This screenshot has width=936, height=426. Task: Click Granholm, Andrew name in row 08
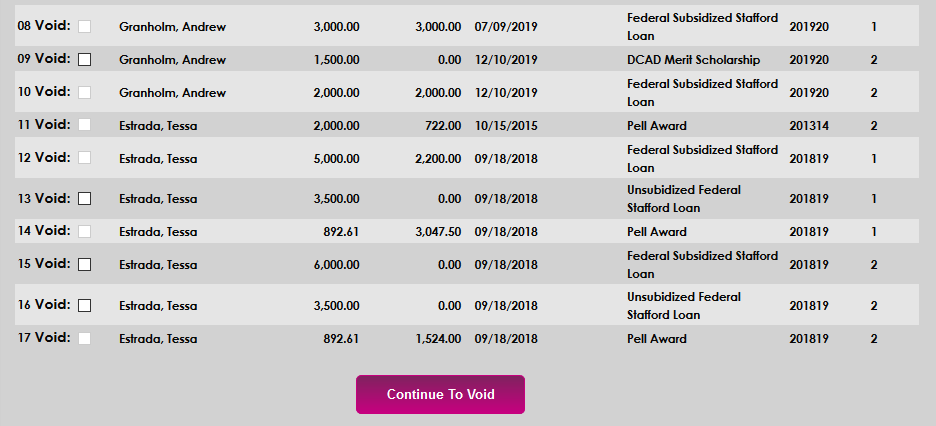(x=172, y=27)
